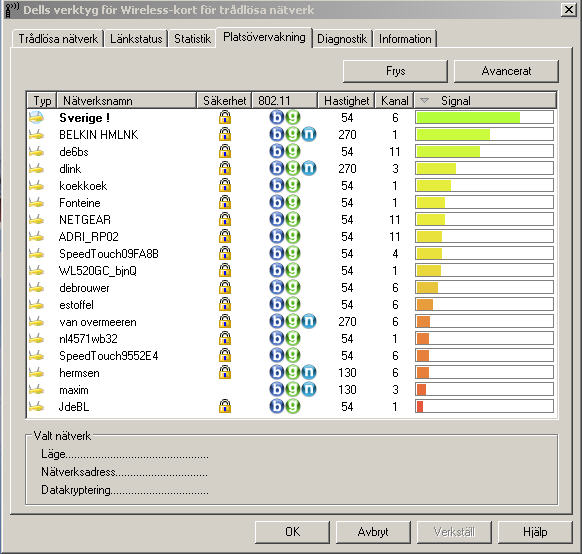Image resolution: width=582 pixels, height=554 pixels.
Task: Click the 802.11b icon for estoffel
Action: [x=277, y=304]
